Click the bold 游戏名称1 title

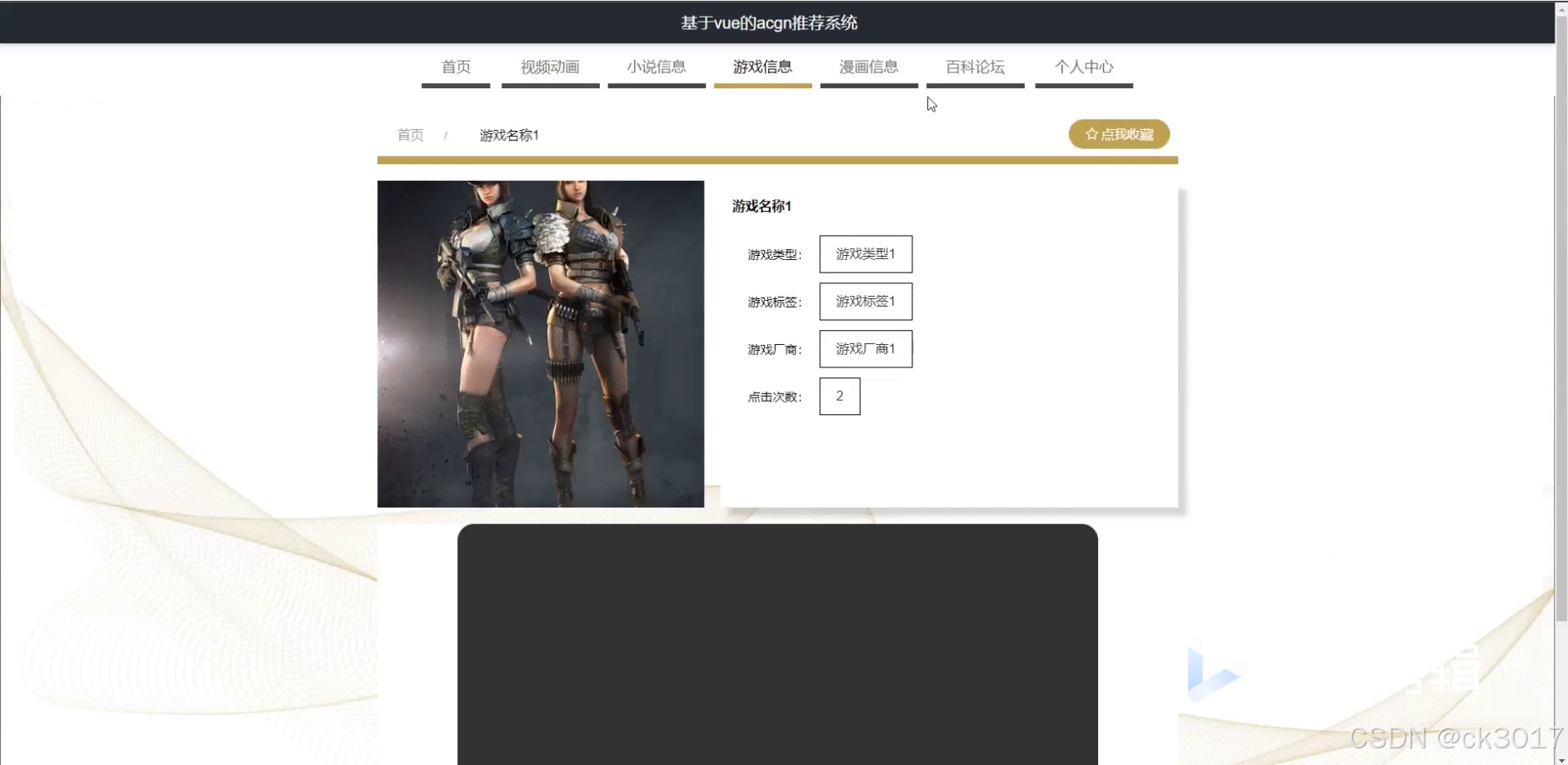pos(762,206)
